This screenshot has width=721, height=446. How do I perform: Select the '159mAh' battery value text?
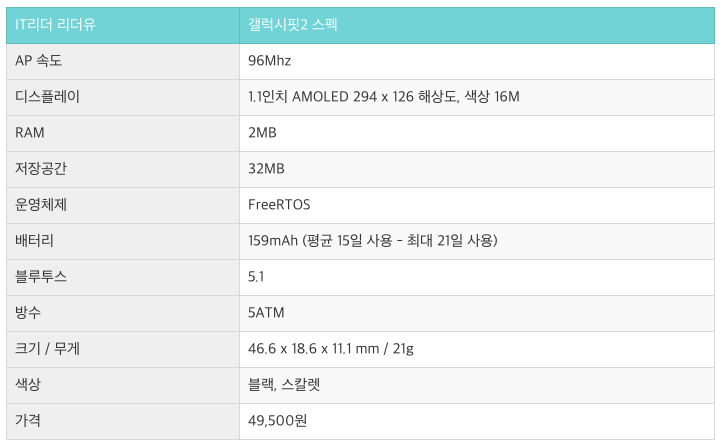[x=273, y=240]
